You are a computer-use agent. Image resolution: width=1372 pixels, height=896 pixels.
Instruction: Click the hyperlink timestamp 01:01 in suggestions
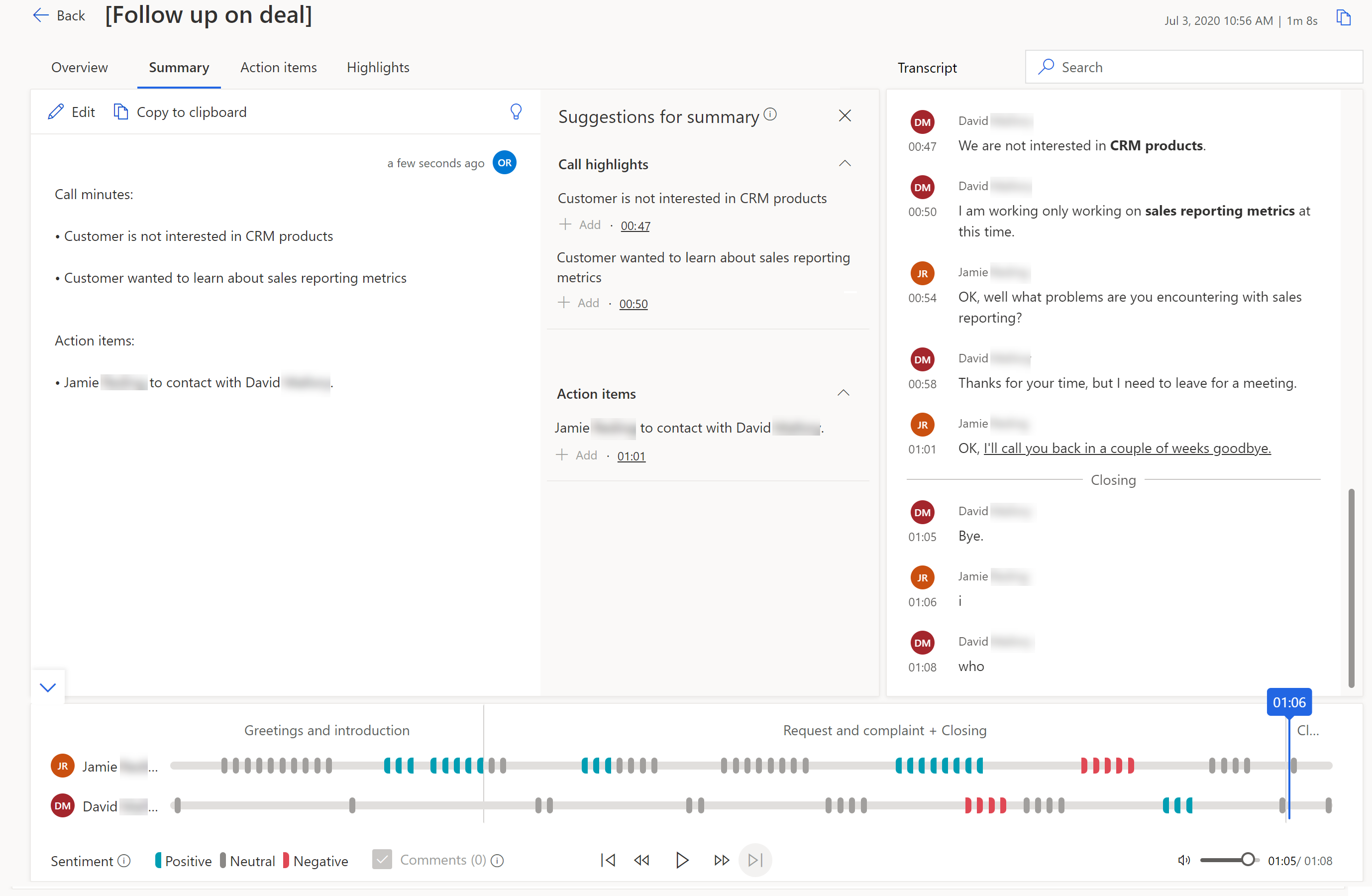(632, 455)
